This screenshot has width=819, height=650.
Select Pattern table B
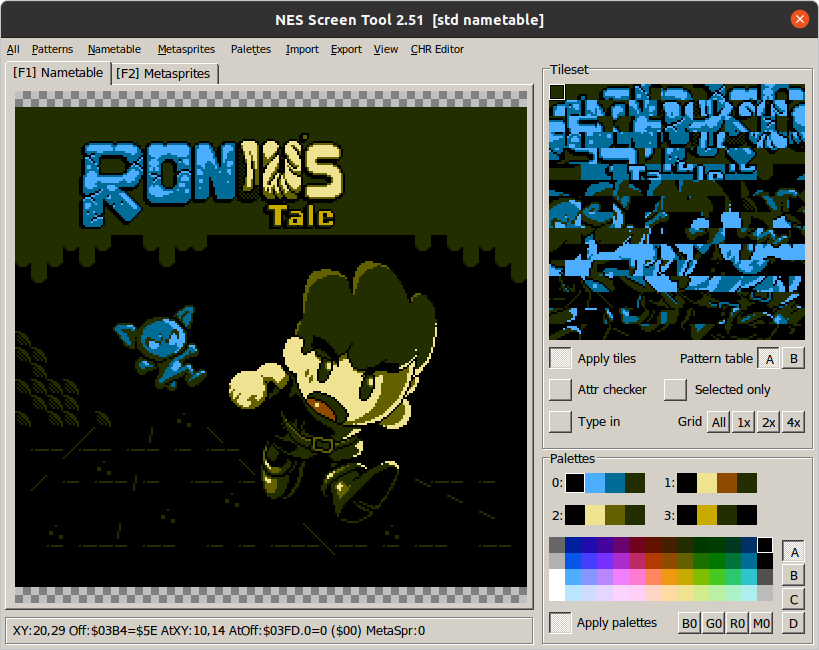tap(793, 359)
